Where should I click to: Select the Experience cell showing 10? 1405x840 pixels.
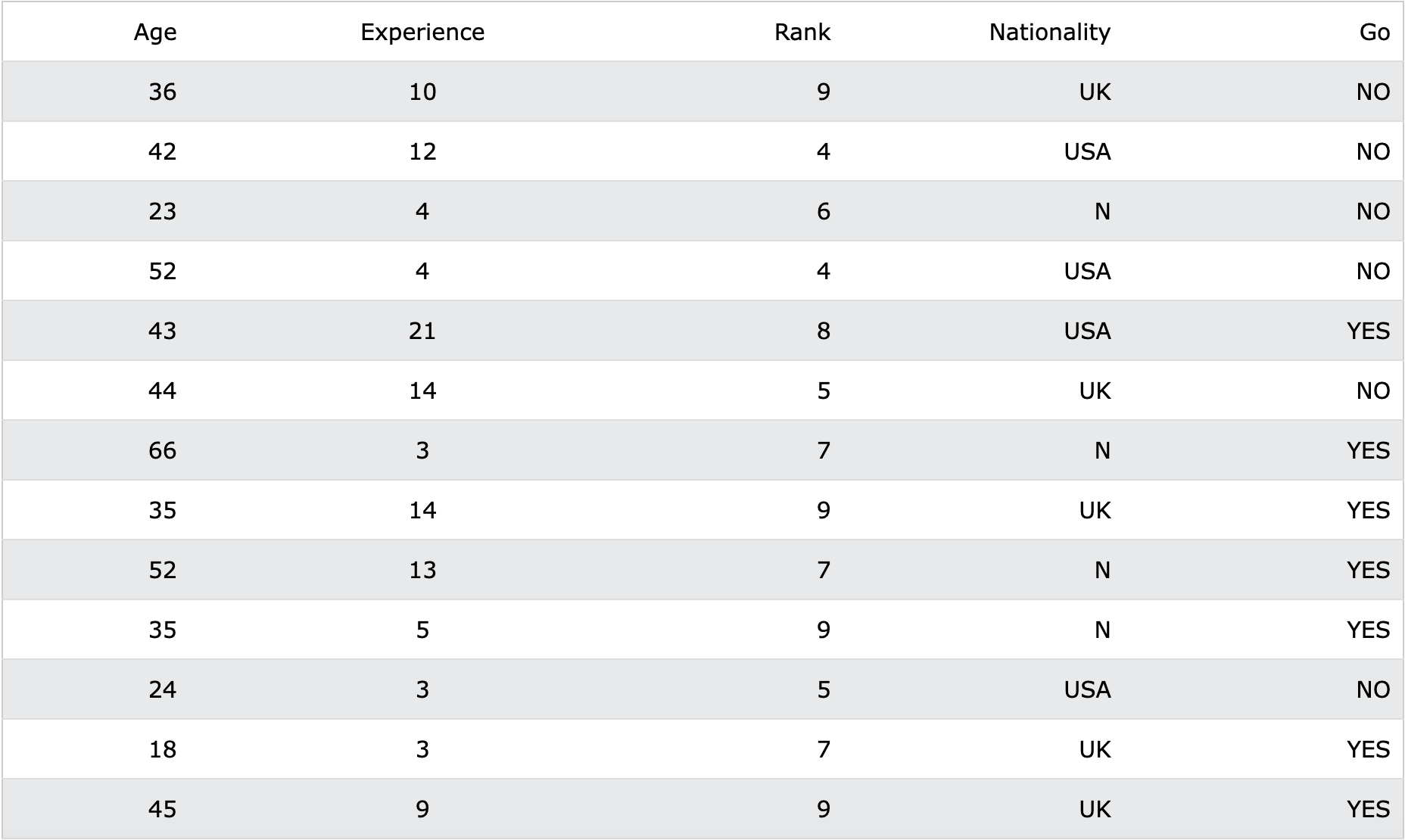[x=422, y=92]
